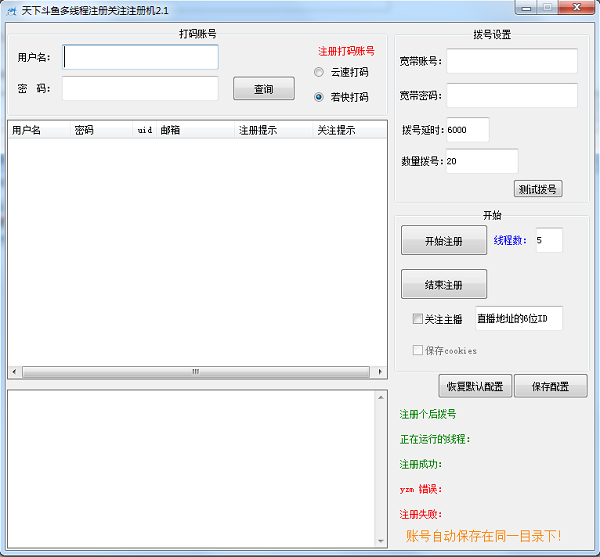Click the 拨号延时 field showing 6000

coord(468,130)
